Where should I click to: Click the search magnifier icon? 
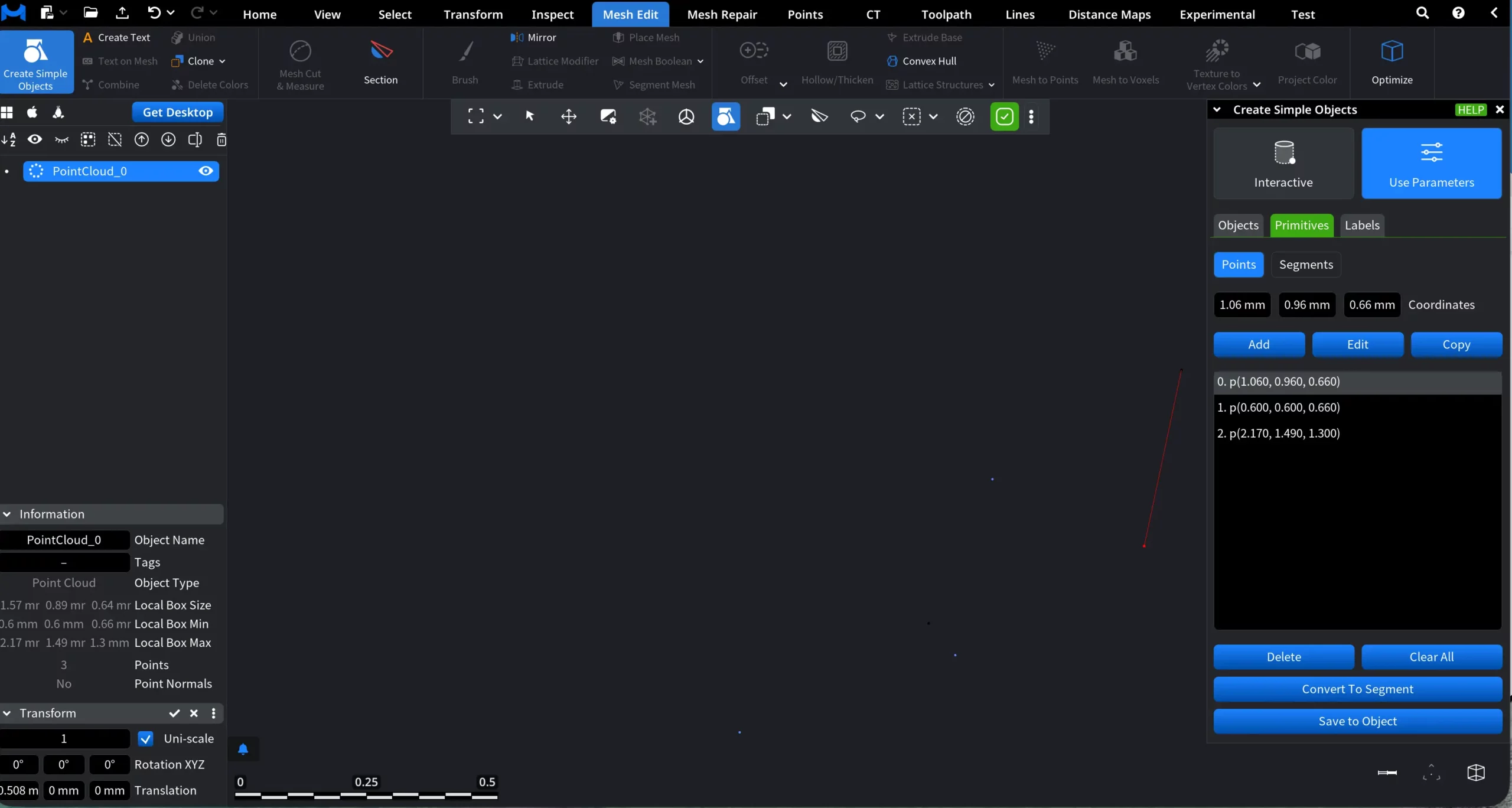pos(1422,13)
